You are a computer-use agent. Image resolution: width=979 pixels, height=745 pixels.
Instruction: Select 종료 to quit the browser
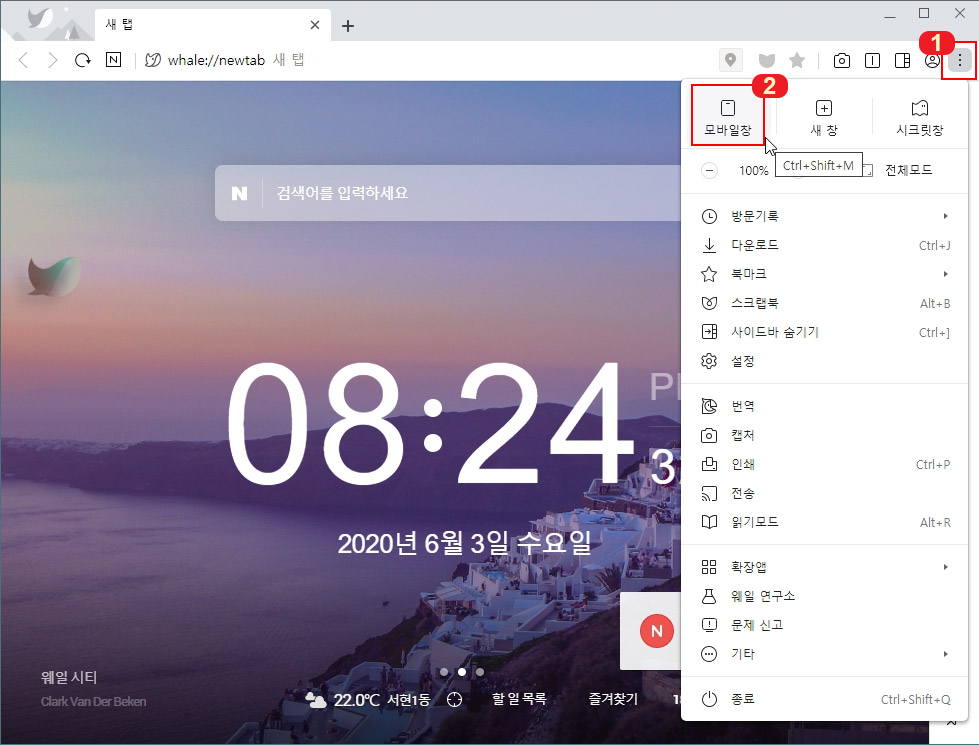(825, 699)
